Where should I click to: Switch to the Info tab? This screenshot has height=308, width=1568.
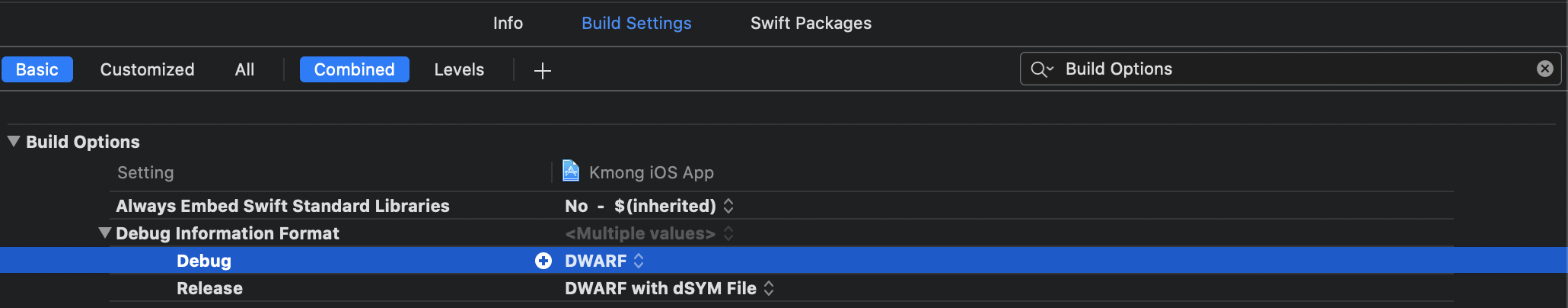coord(508,23)
